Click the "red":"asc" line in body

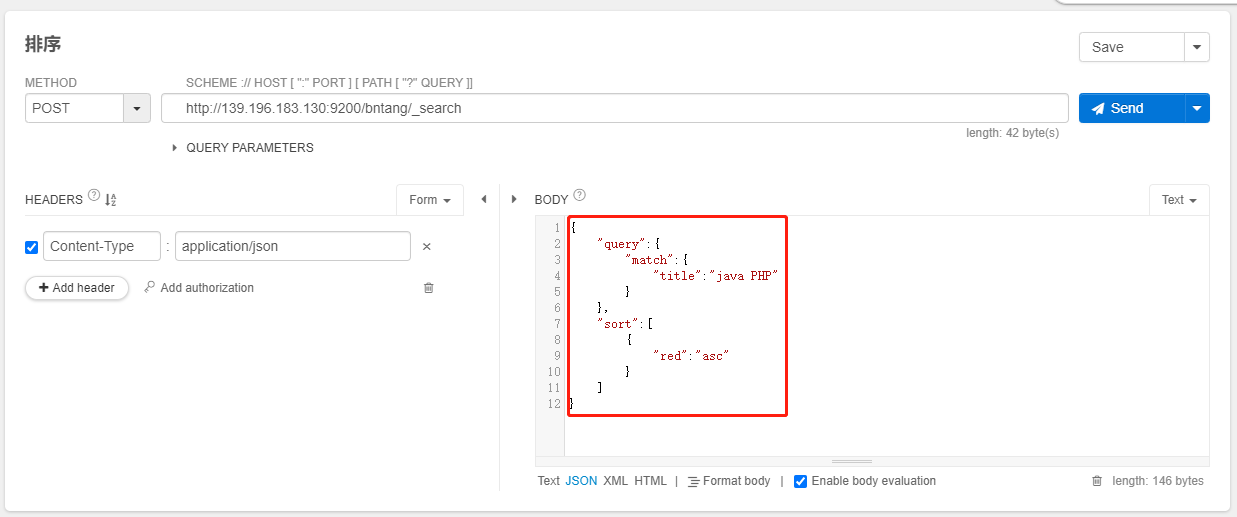click(x=690, y=355)
